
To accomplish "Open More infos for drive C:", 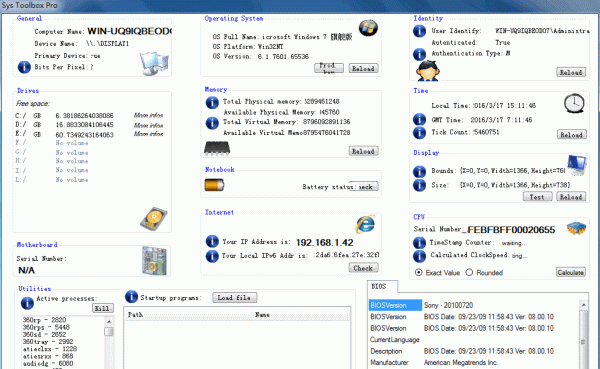I will tap(148, 115).
